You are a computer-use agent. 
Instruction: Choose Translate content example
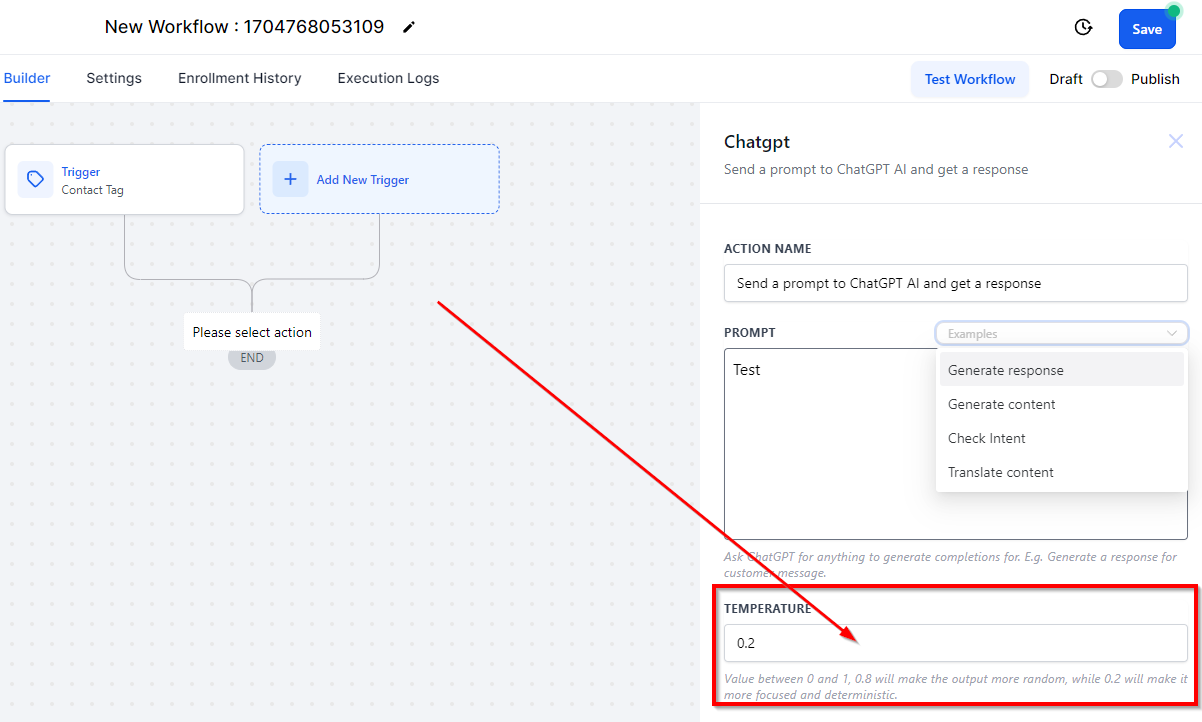point(1062,472)
